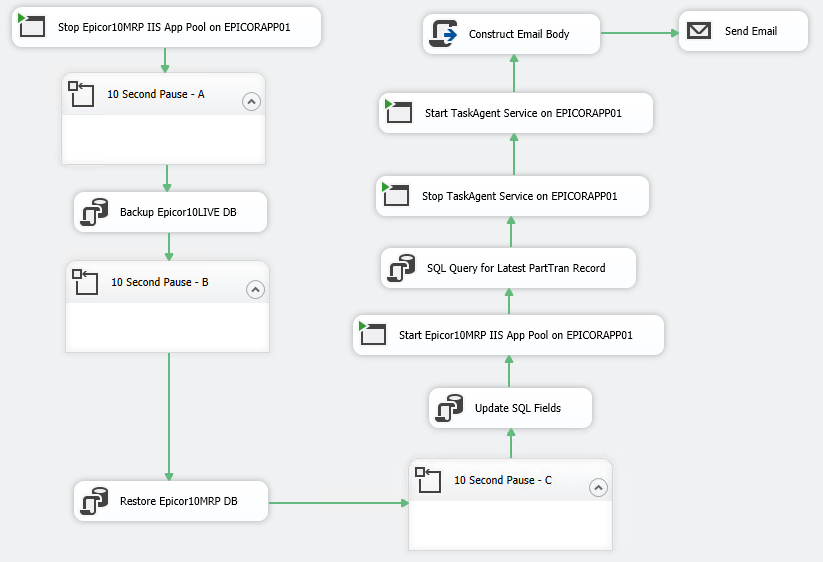Collapse the 10 Second Pause - B container
823x562 pixels.
pos(255,289)
